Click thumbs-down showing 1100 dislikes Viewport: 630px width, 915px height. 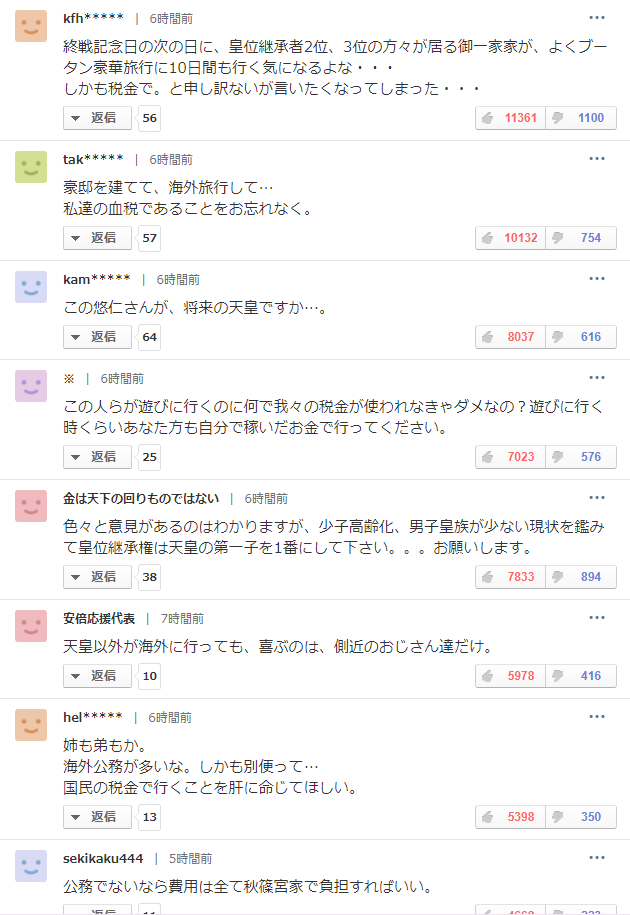pos(581,118)
